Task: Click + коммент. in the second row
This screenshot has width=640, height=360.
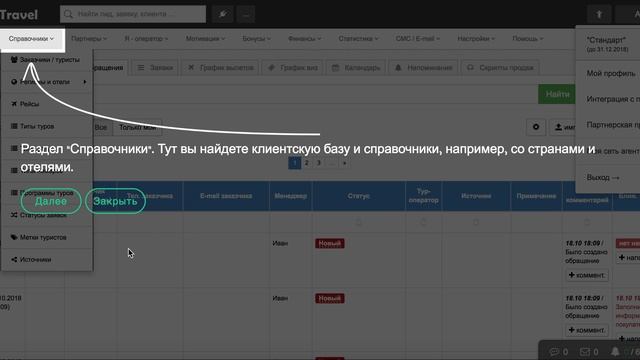Action: pyautogui.click(x=587, y=330)
